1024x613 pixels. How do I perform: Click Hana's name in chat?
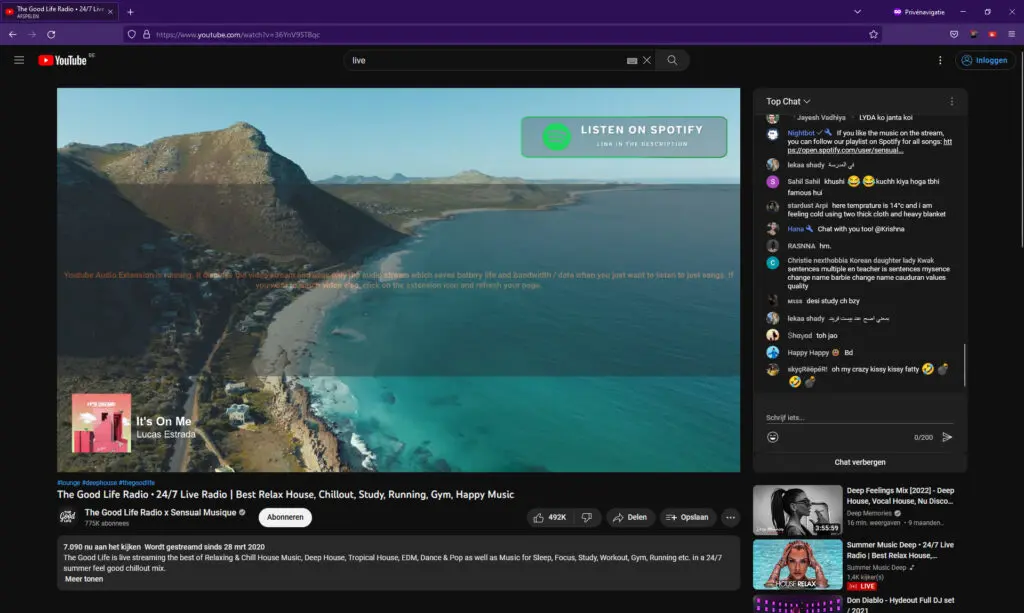pyautogui.click(x=795, y=229)
